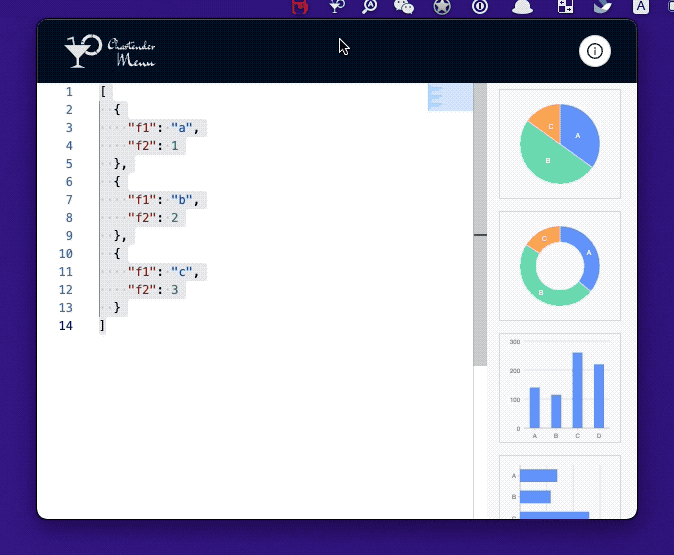Choose the horizontal bar chart thumbnail

[x=560, y=487]
